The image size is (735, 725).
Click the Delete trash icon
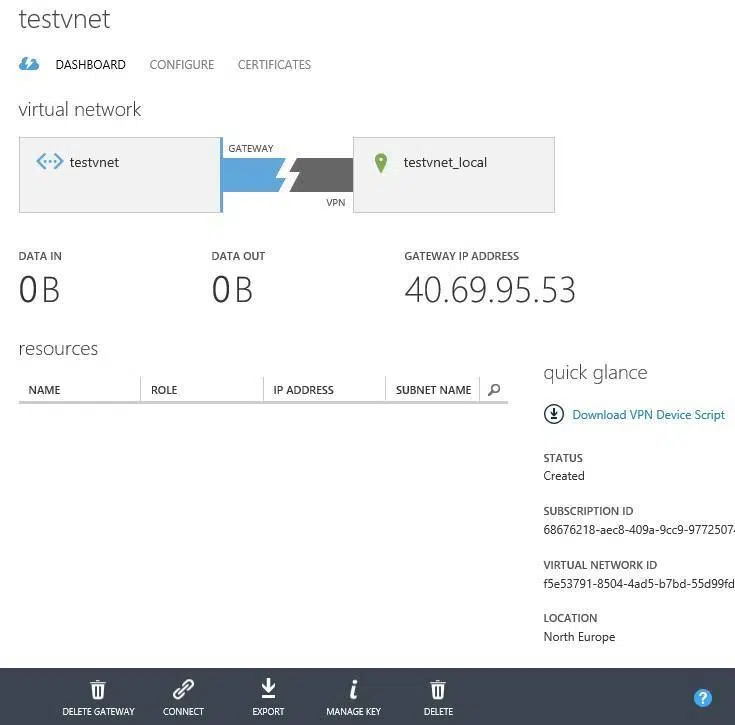point(438,690)
